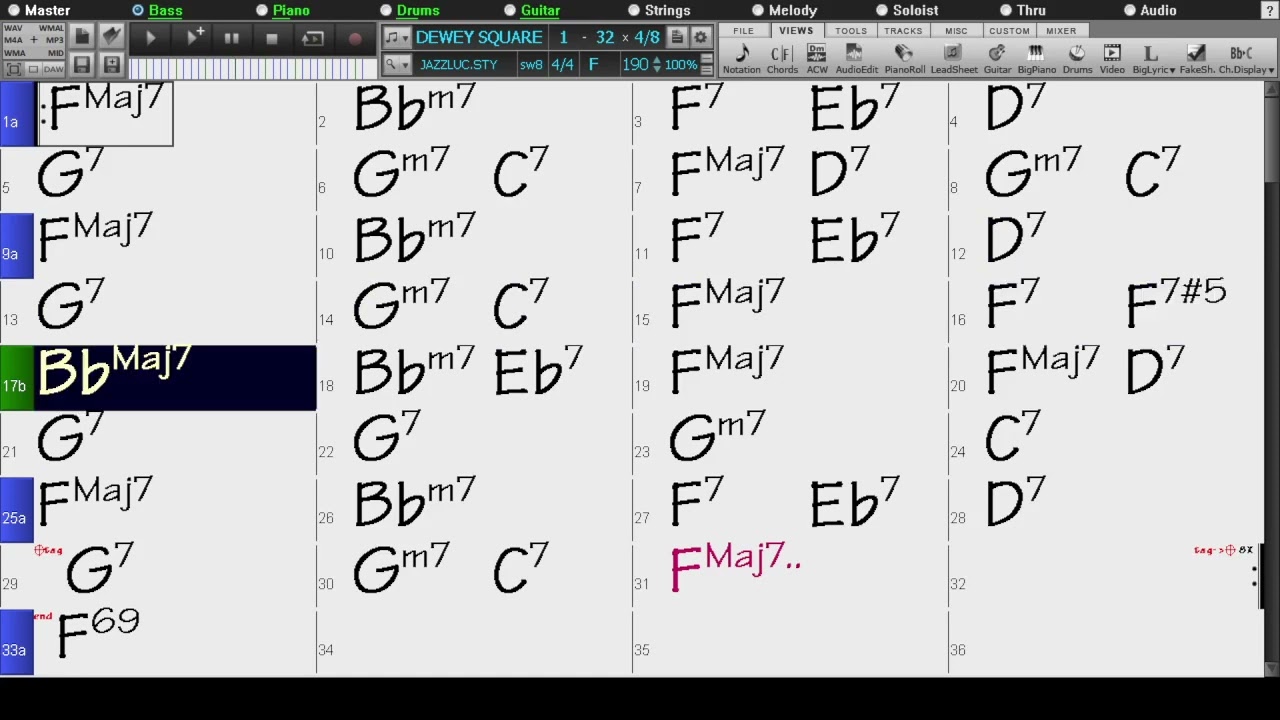This screenshot has width=1280, height=720.
Task: Open the Drums view window
Action: 1077,59
